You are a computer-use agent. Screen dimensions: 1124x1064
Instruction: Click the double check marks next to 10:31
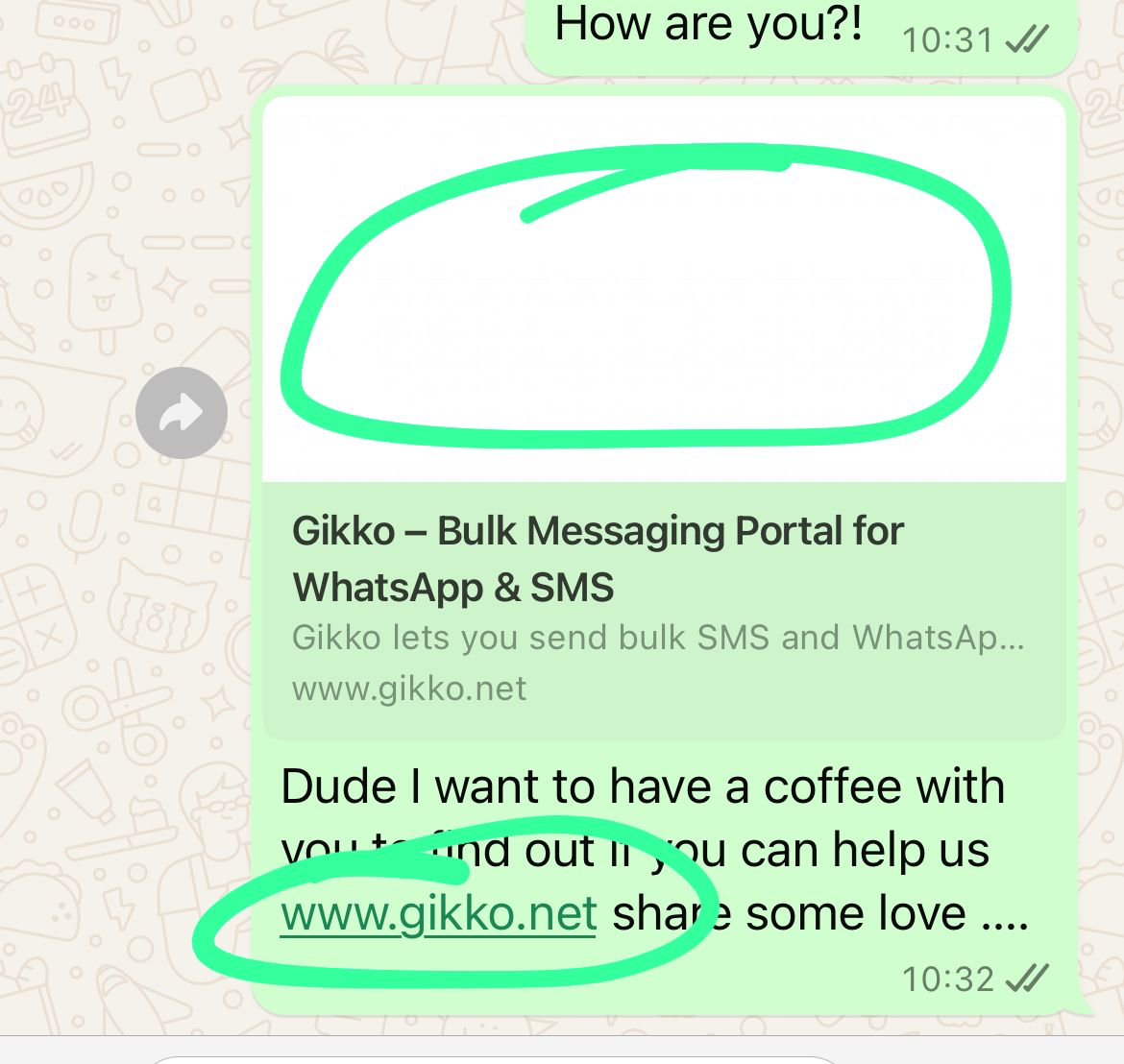(1027, 39)
